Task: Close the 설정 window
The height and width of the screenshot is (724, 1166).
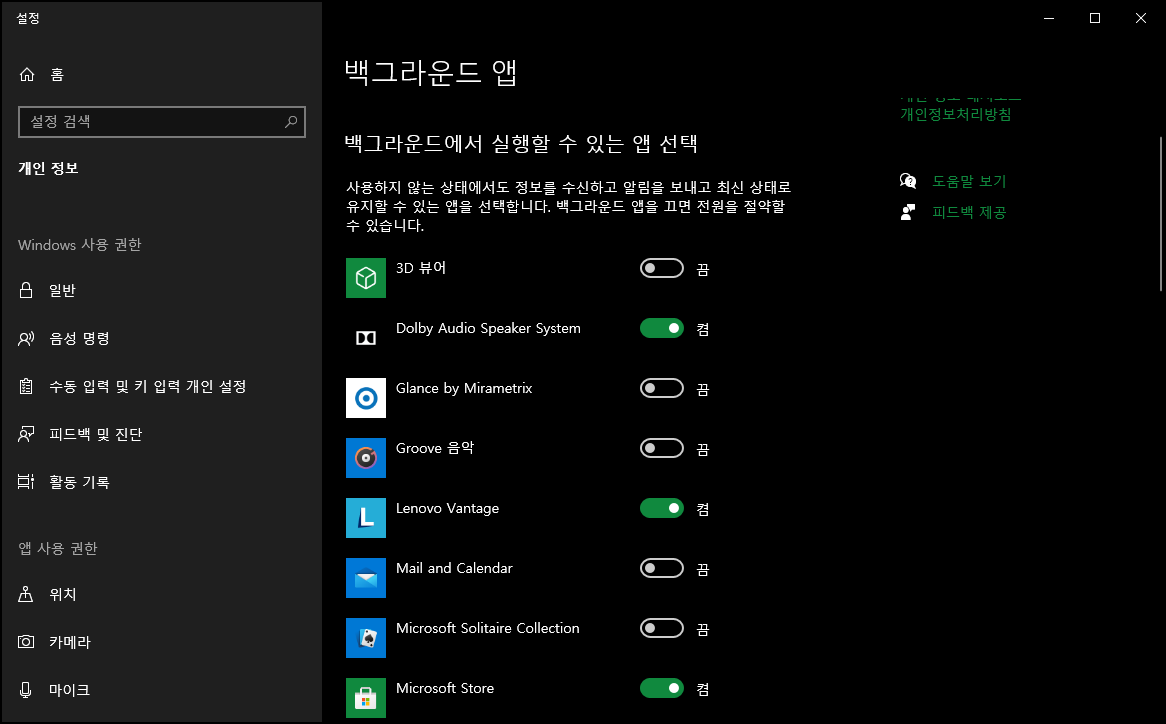Action: tap(1141, 18)
